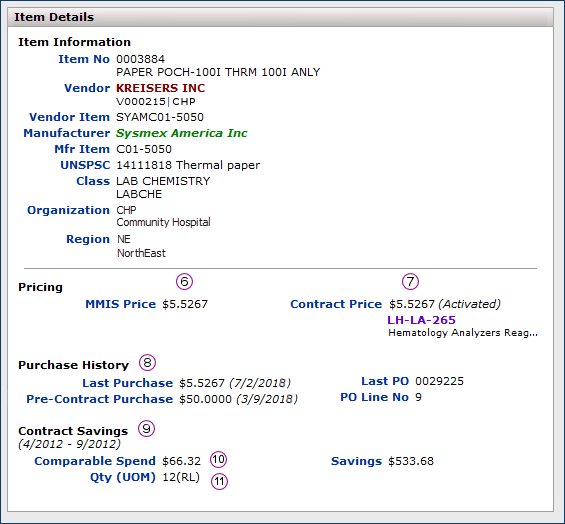Click the Savings amount $533.68
The width and height of the screenshot is (565, 524).
(411, 461)
